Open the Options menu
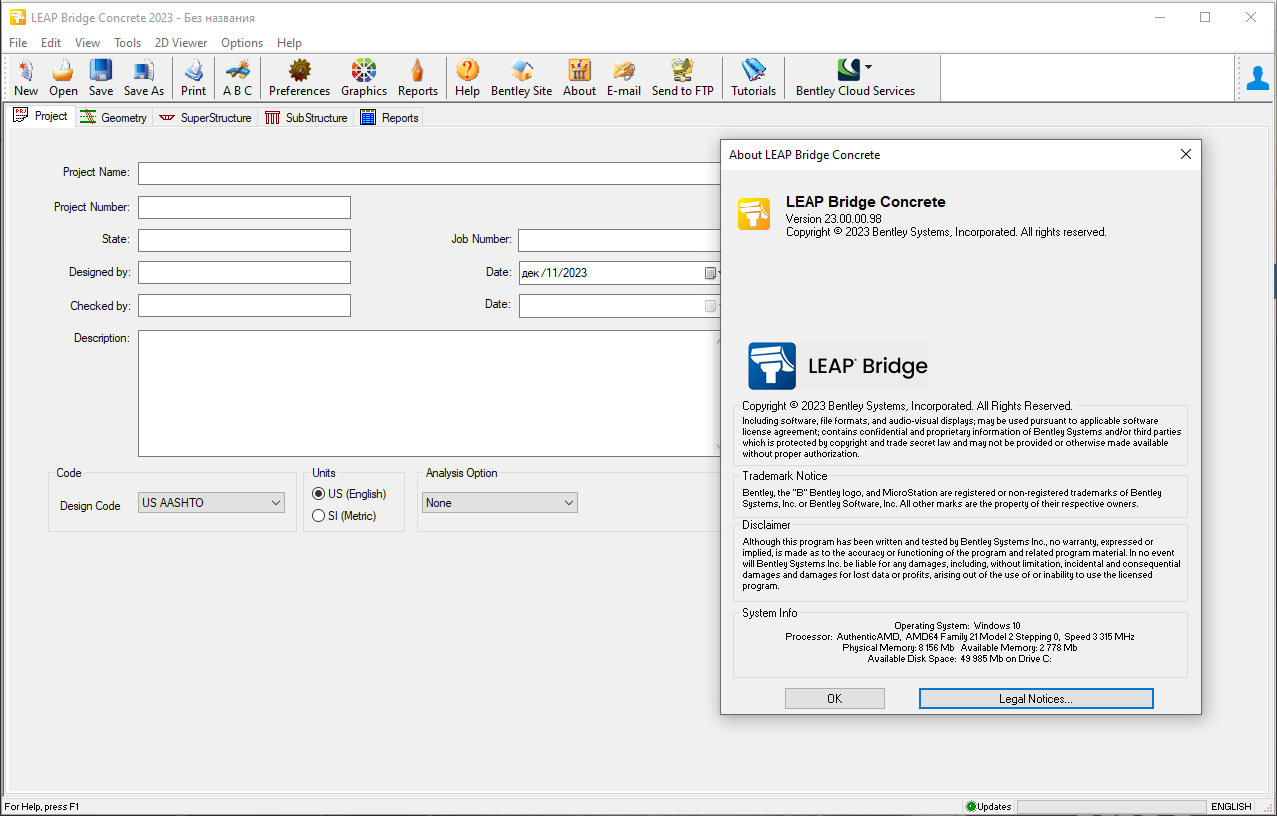Screen dimensions: 1277x816 [x=242, y=43]
